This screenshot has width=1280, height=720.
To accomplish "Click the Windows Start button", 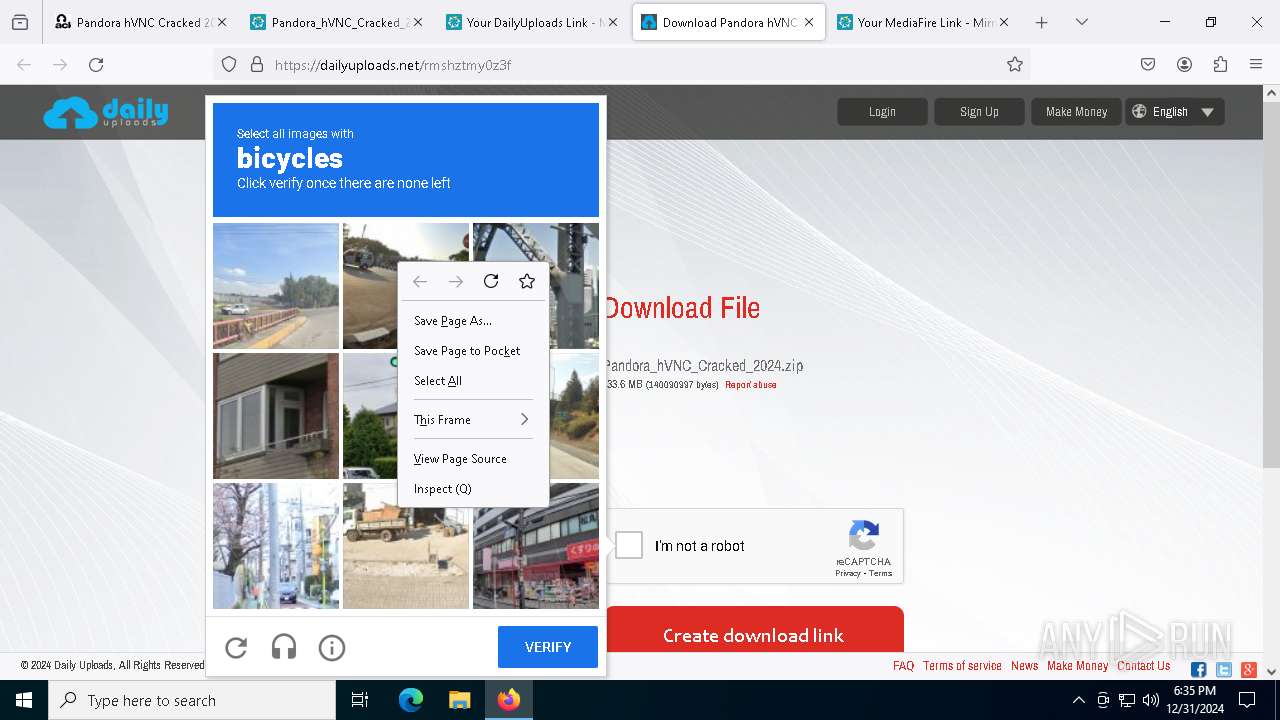I will 24,700.
